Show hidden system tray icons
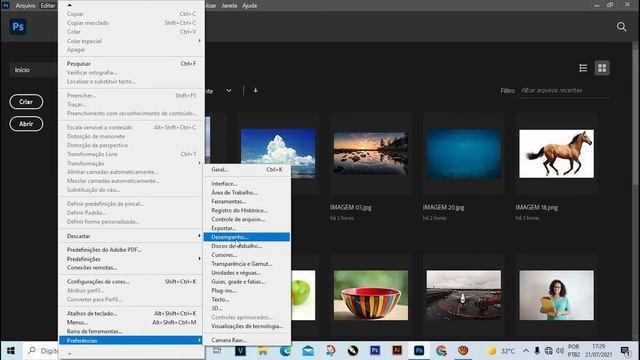 (526, 351)
